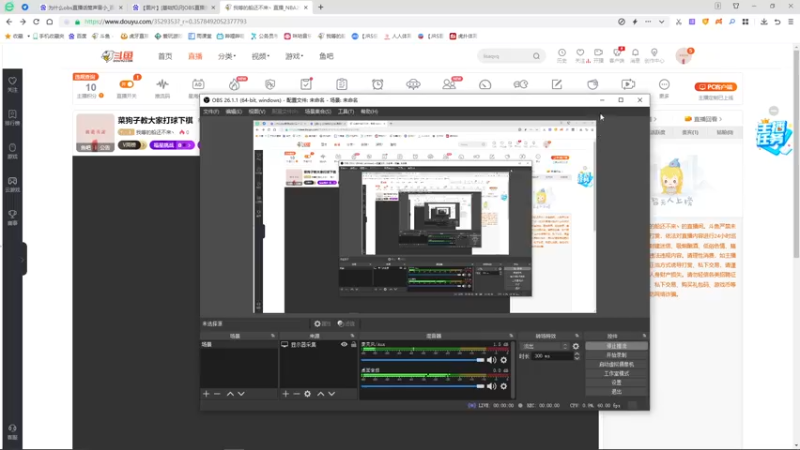Toggle visibility eye of display capture source

[344, 344]
